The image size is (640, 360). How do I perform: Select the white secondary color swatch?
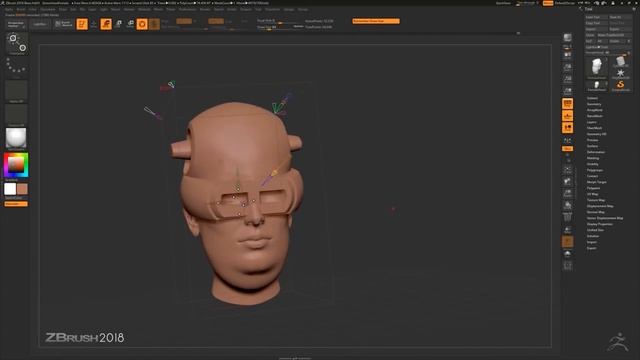click(10, 189)
